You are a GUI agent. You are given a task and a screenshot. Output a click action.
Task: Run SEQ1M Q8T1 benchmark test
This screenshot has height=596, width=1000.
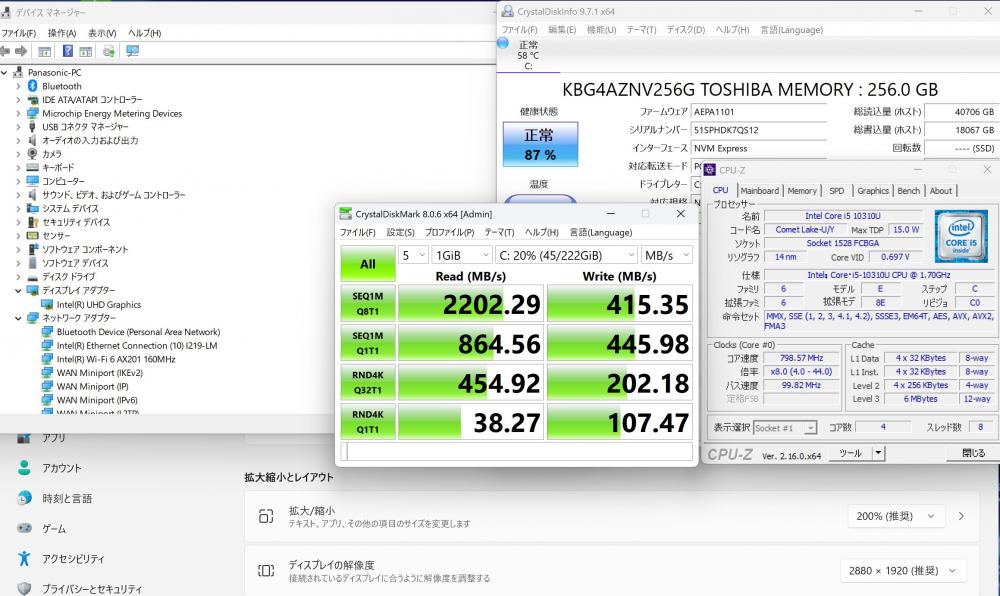(368, 303)
